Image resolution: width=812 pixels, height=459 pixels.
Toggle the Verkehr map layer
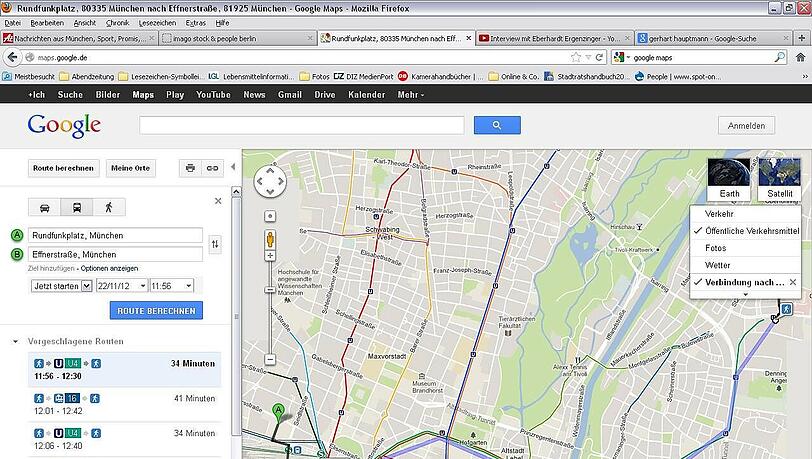(746, 213)
